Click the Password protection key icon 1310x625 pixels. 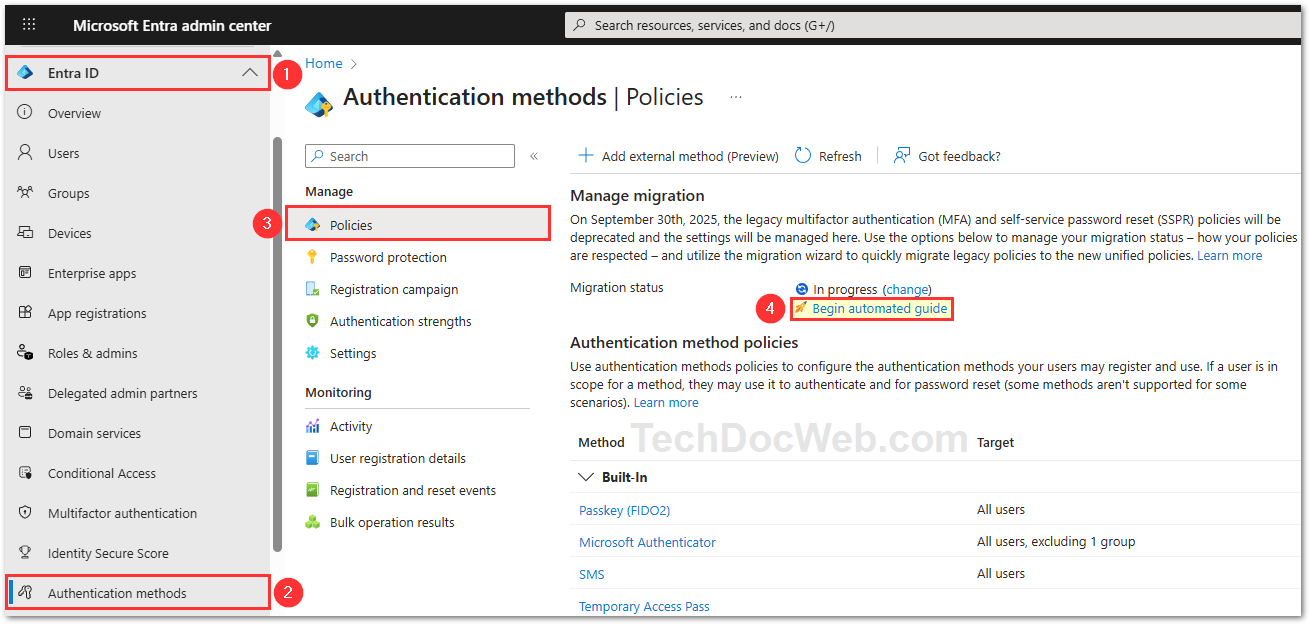312,257
